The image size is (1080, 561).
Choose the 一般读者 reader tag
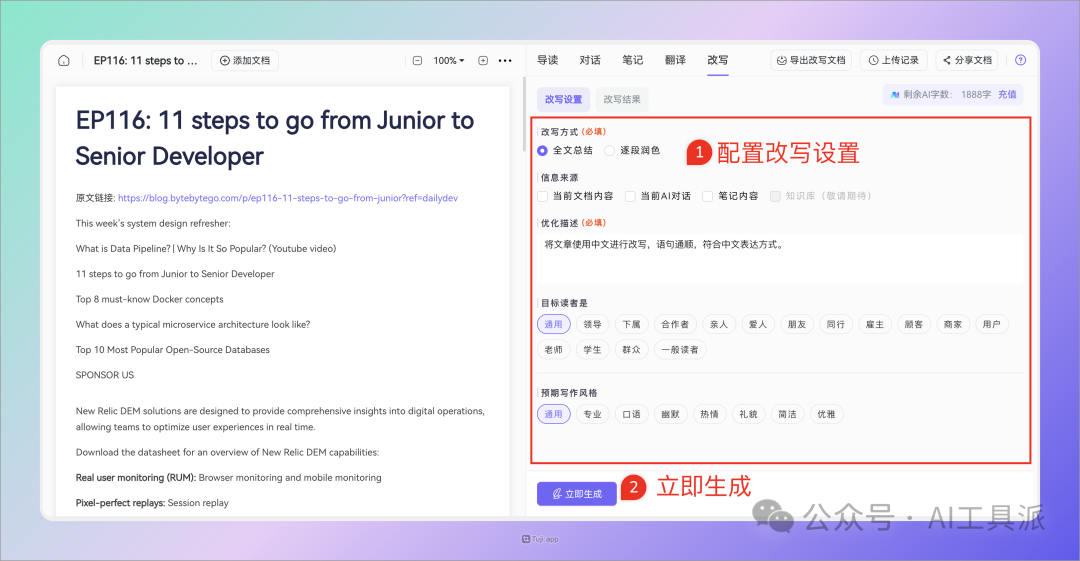click(x=680, y=350)
